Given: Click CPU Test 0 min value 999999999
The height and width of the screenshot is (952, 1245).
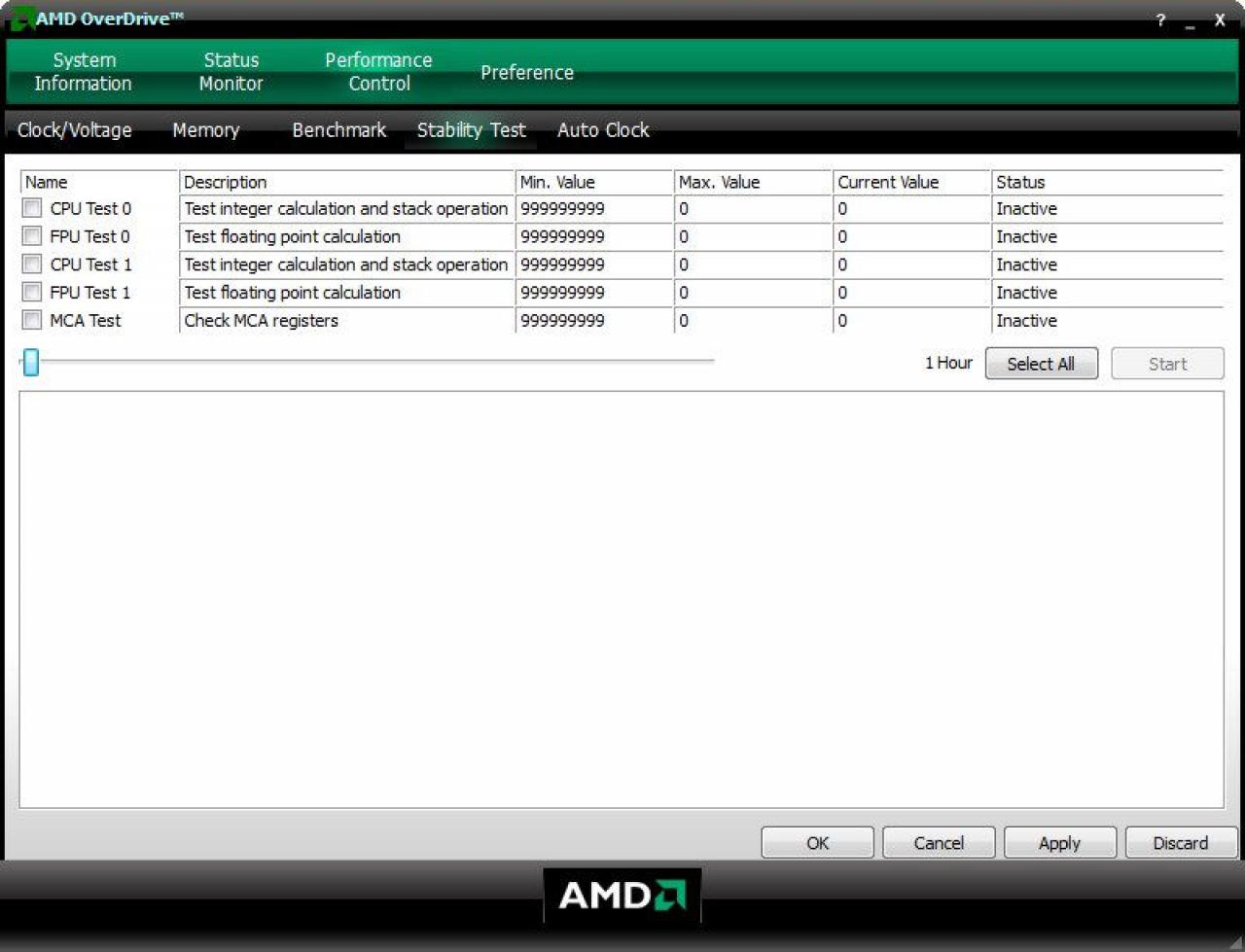Looking at the screenshot, I should click(562, 208).
